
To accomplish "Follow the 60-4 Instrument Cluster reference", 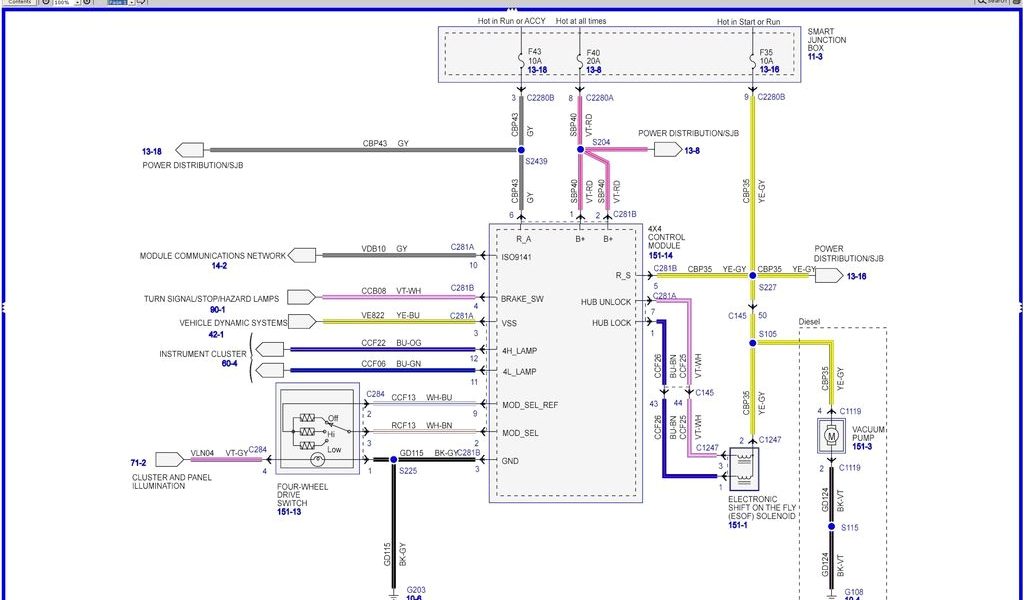I will tap(229, 363).
